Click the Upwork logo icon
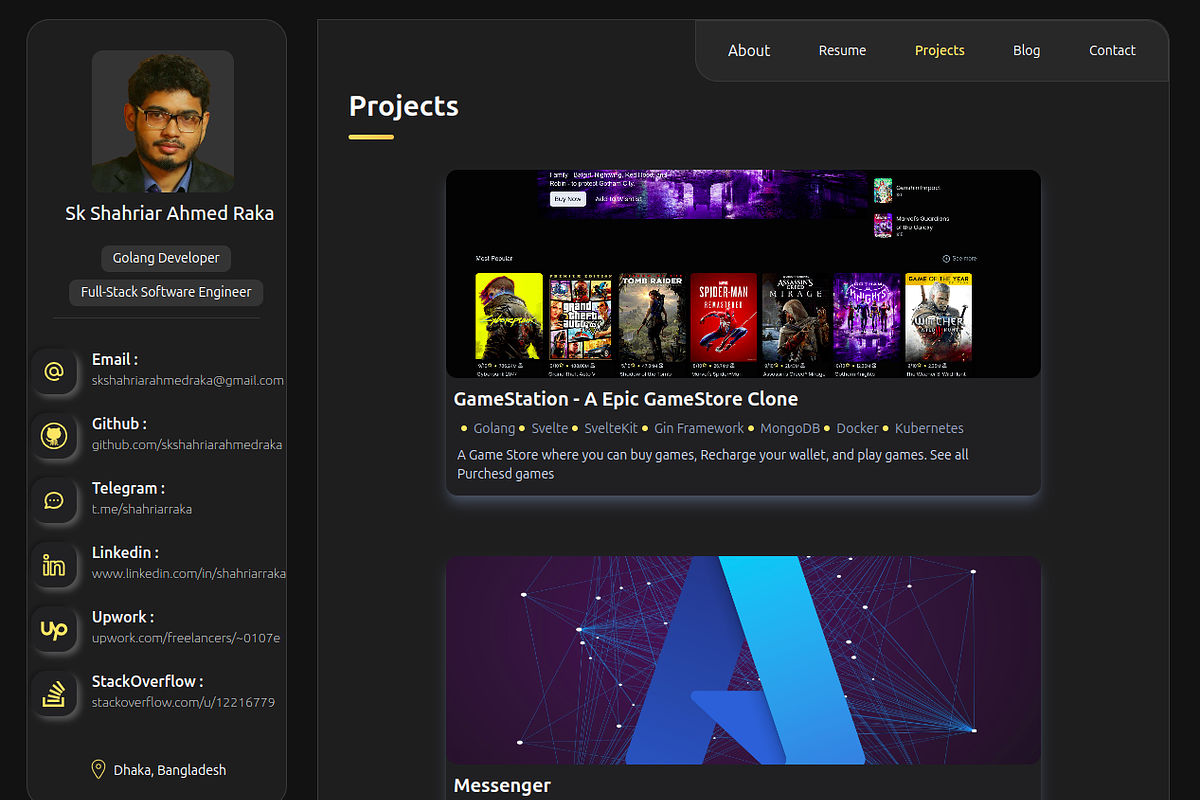 click(54, 630)
